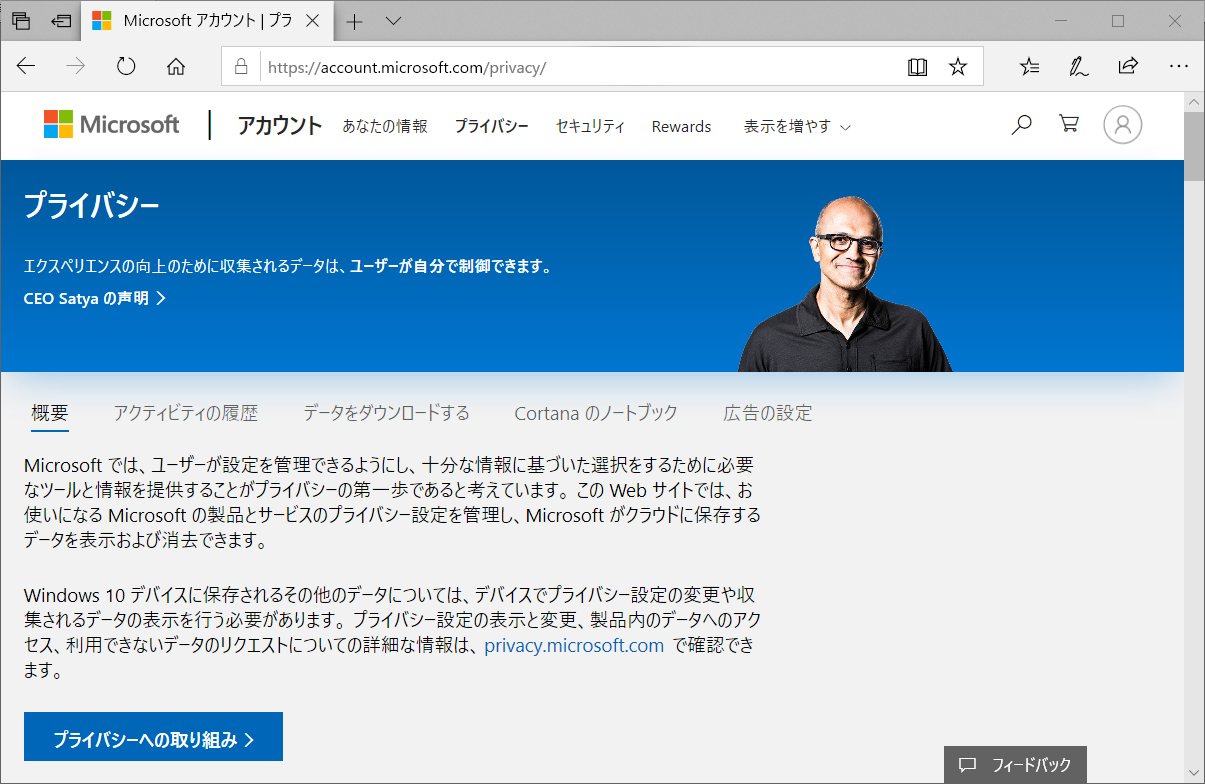Viewport: 1205px width, 784px height.
Task: Click the Share page icon
Action: coord(1128,67)
